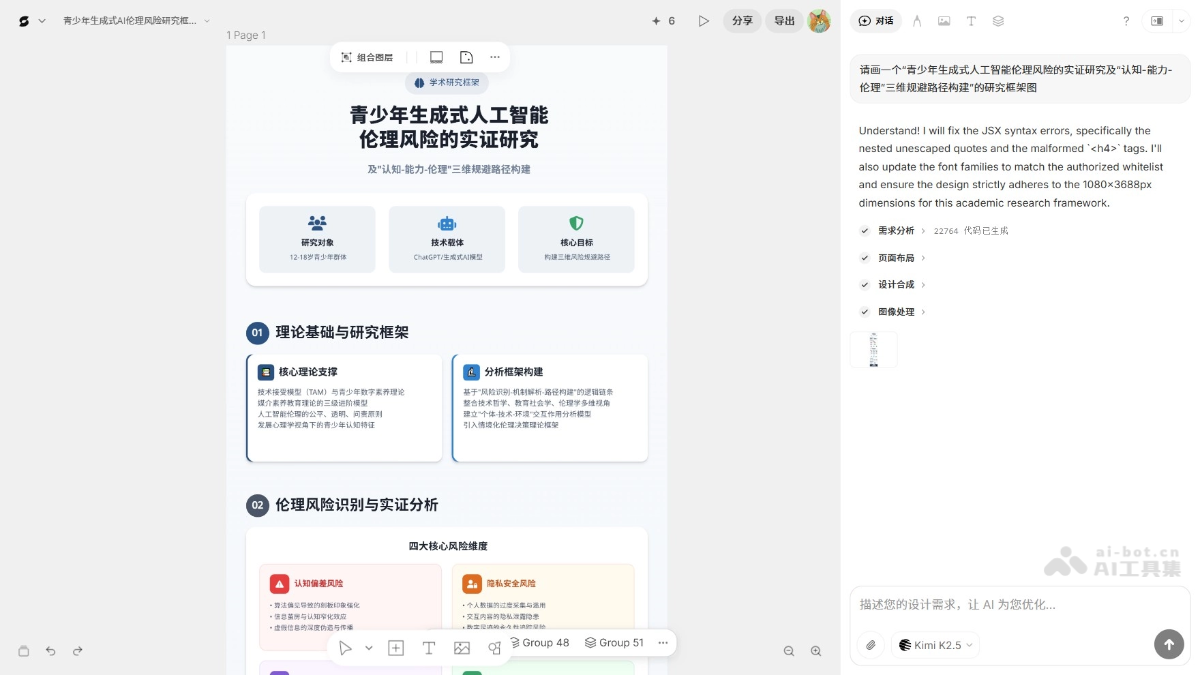Open the Kimi K2.5 model dropdown
This screenshot has width=1200, height=675.
934,645
